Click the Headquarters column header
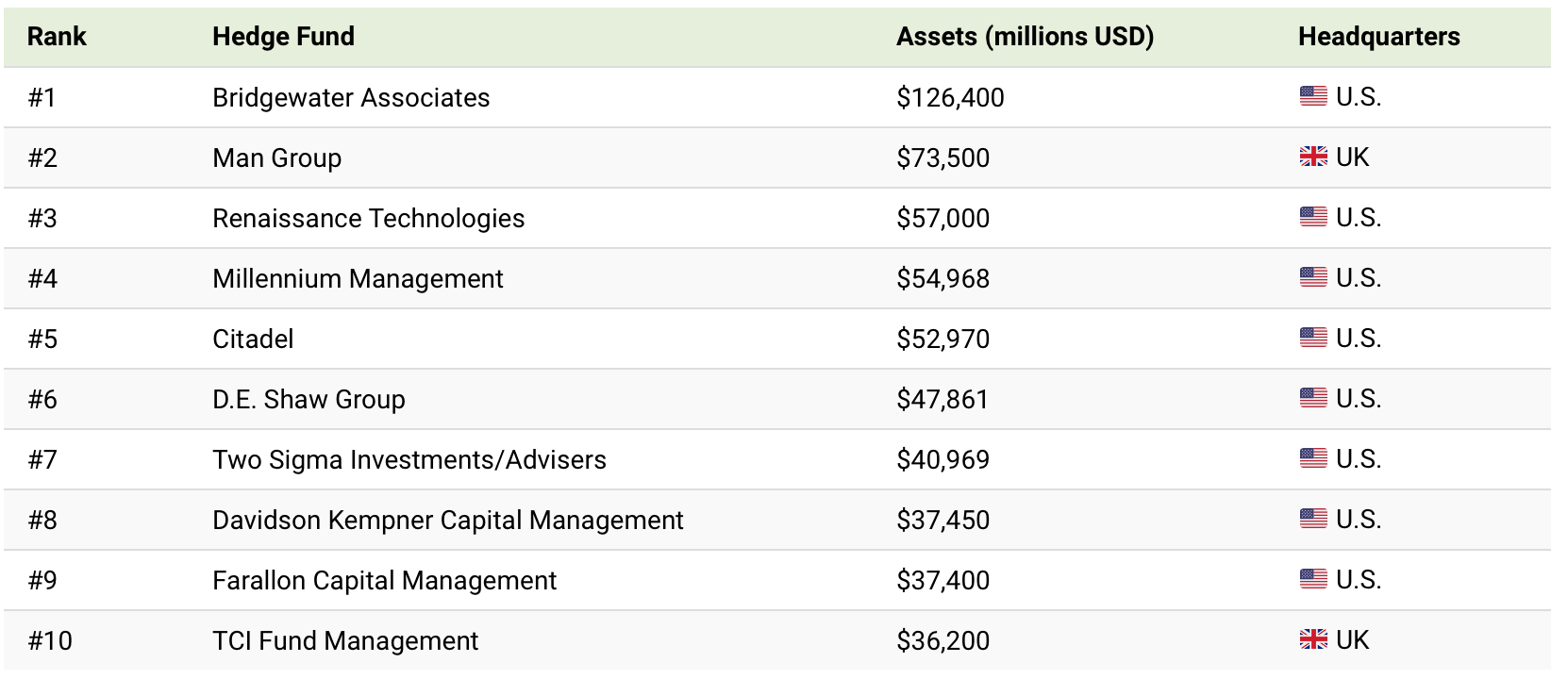1568x679 pixels. 1378,37
